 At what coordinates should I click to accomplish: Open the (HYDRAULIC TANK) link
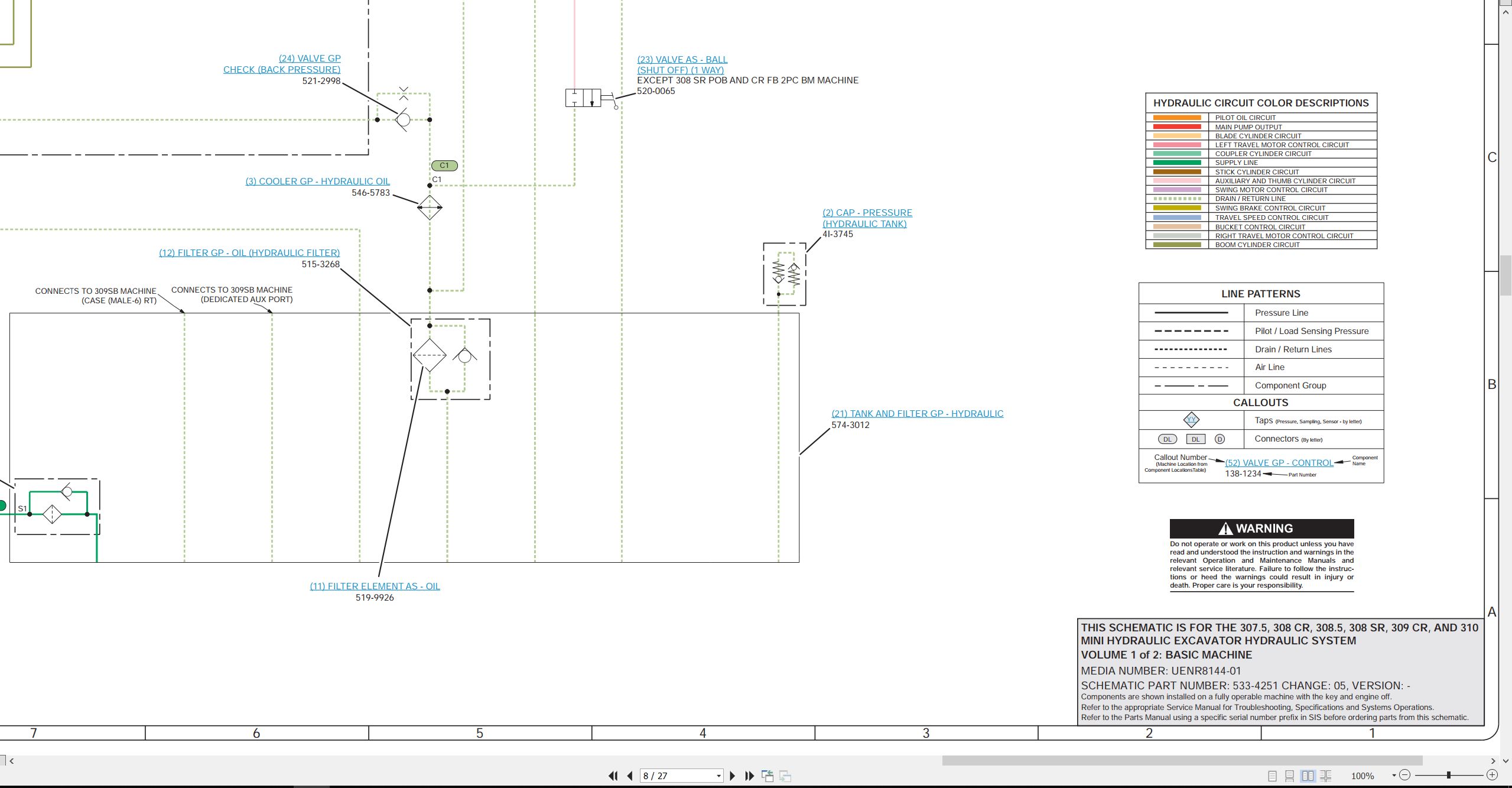(x=864, y=224)
